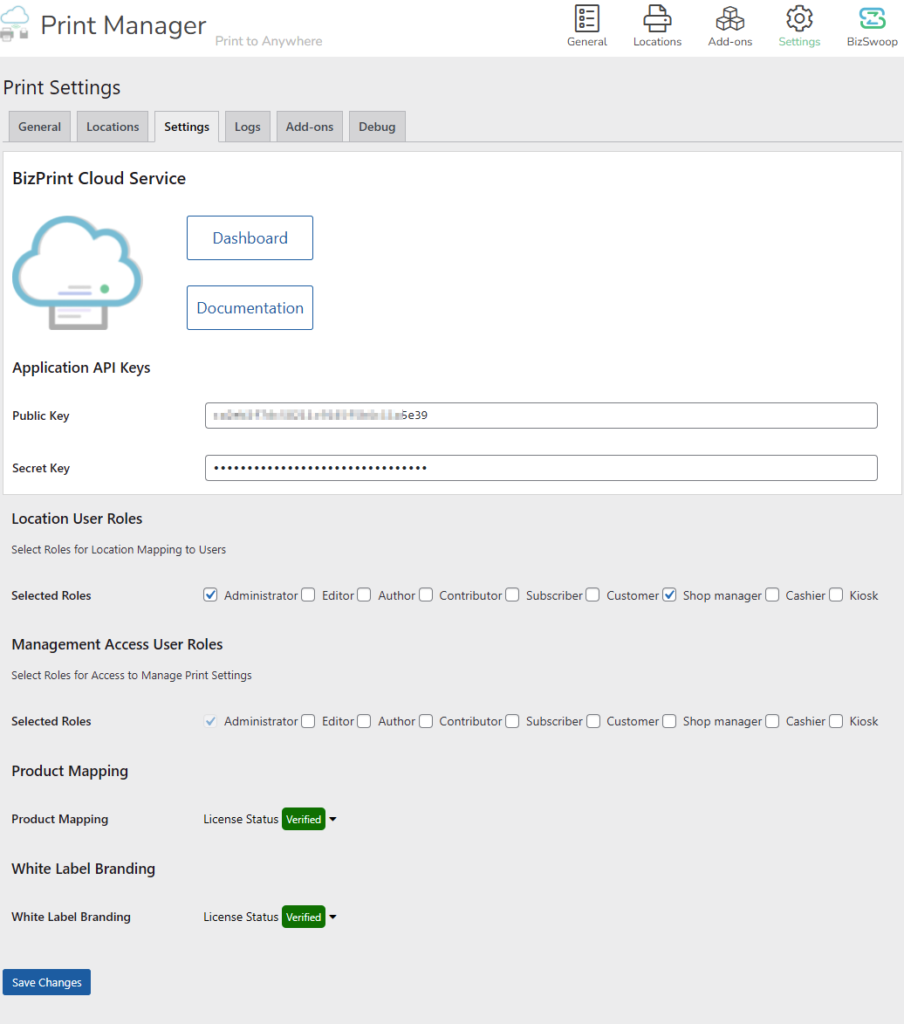Viewport: 904px width, 1024px height.
Task: Click the Print Settings page heading
Action: coord(62,88)
